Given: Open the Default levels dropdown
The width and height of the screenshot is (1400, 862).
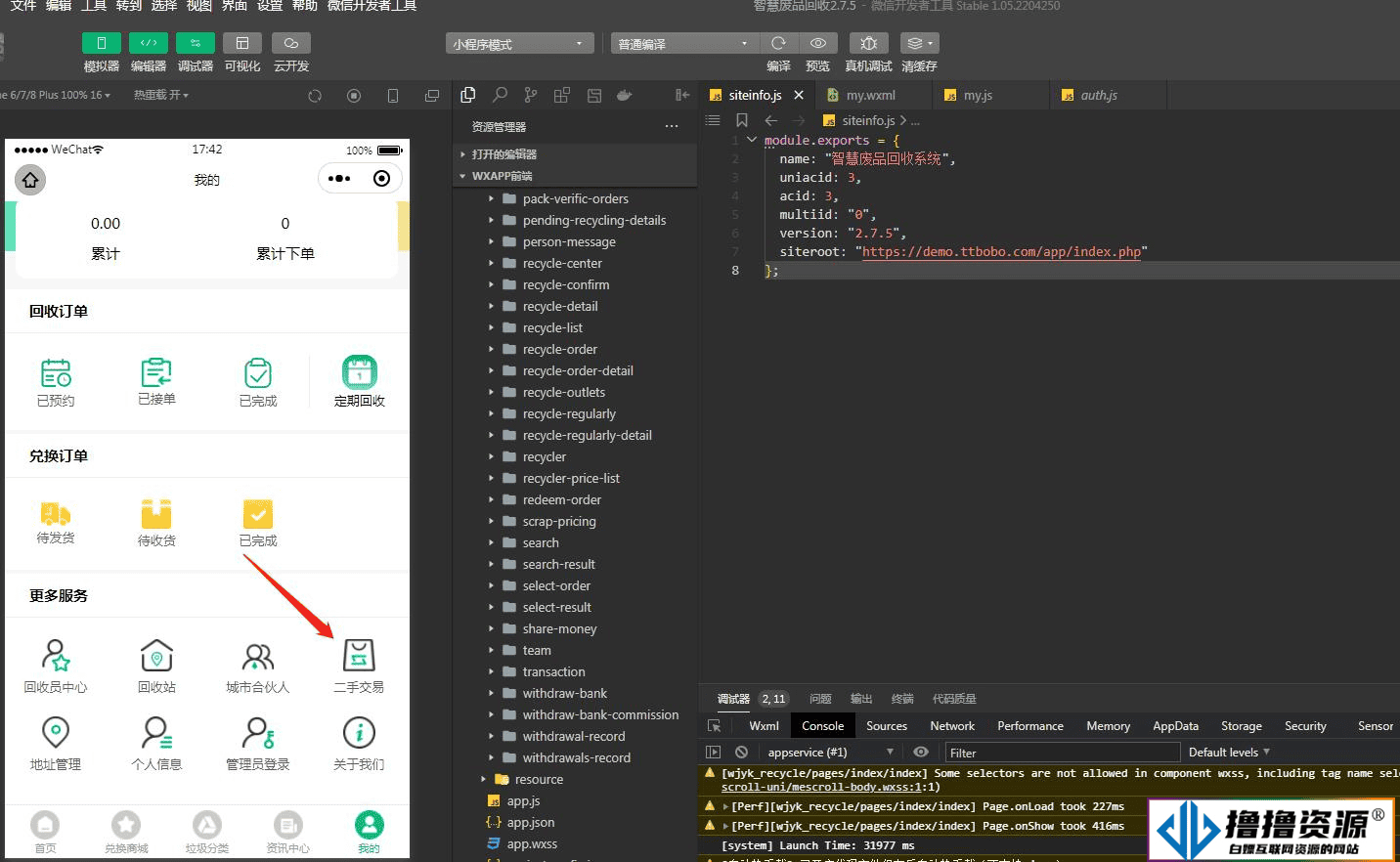Looking at the screenshot, I should click(x=1229, y=752).
